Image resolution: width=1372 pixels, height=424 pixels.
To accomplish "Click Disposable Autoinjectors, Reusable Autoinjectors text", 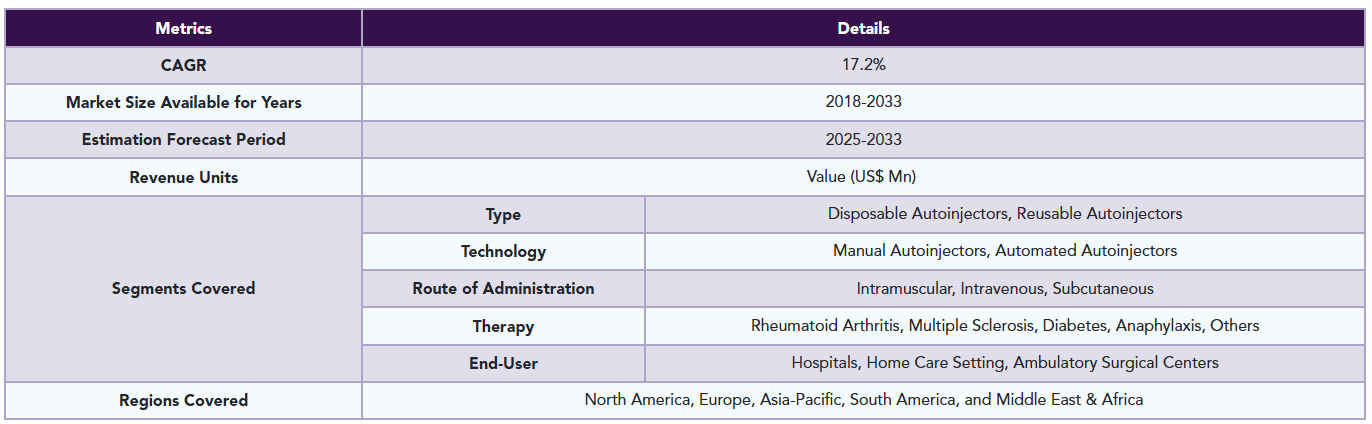I will click(1004, 214).
